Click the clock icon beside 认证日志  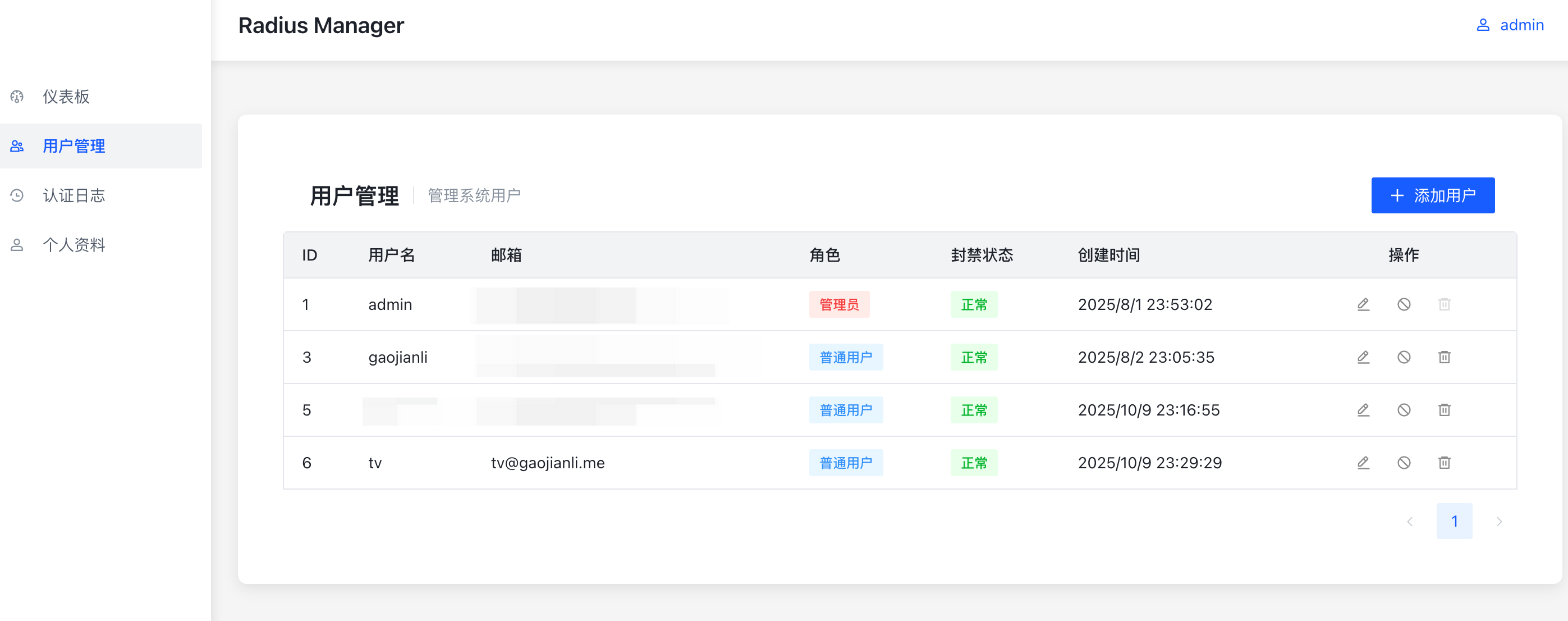17,195
